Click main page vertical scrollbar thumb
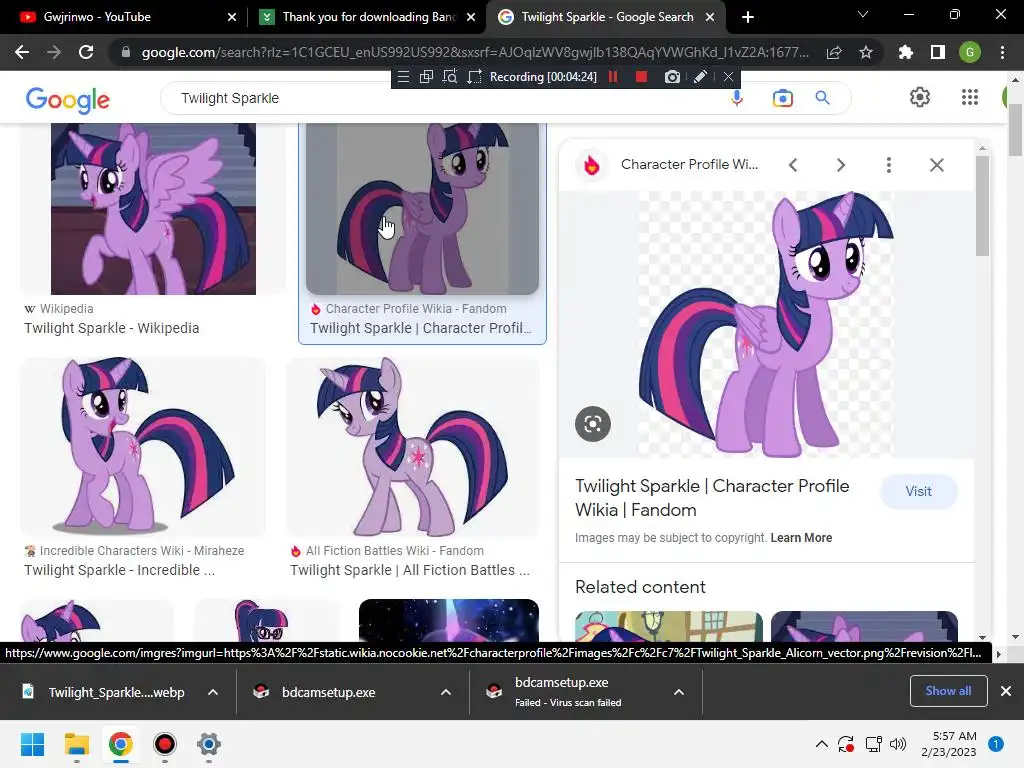 [1015, 129]
